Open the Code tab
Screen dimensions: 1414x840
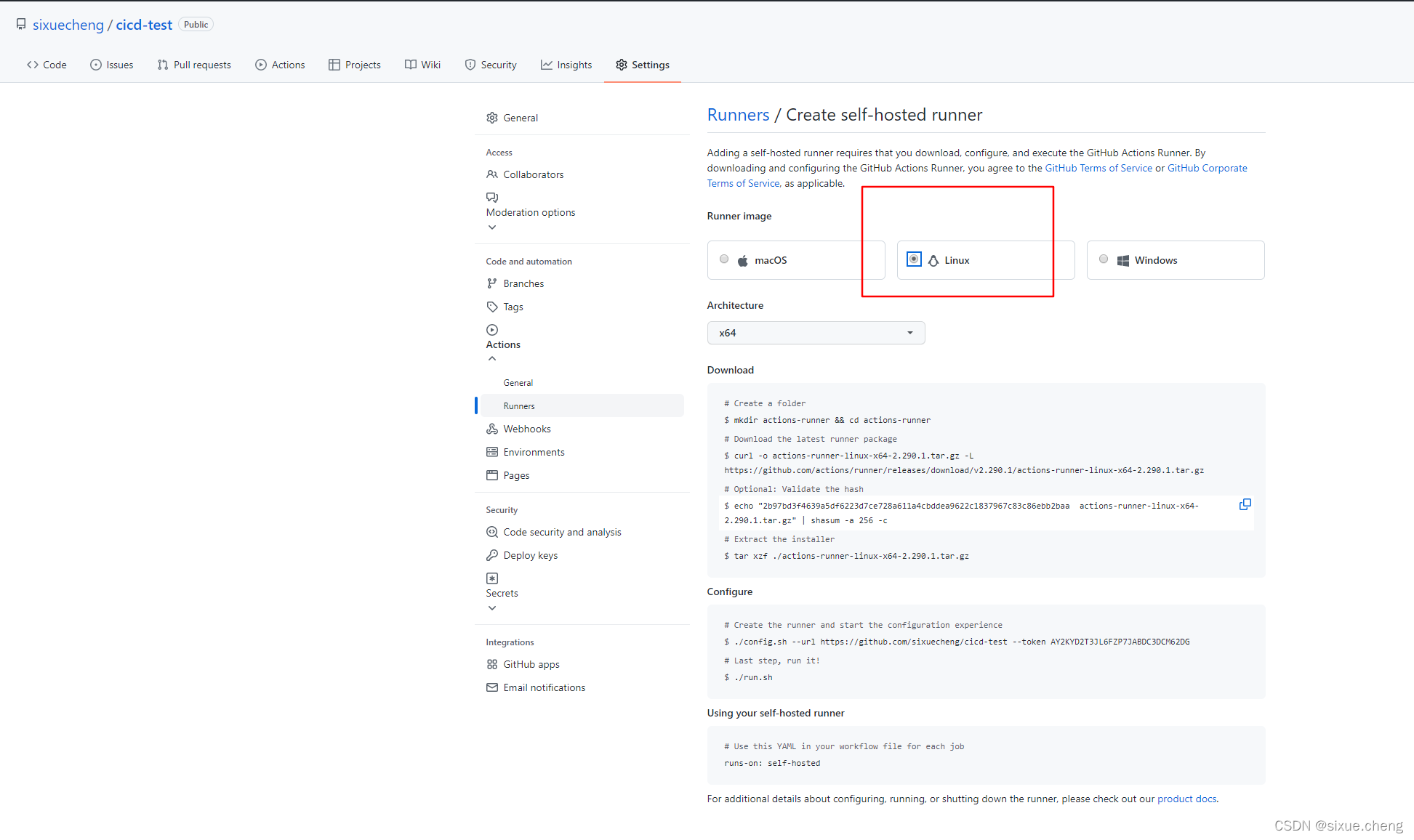coord(47,65)
